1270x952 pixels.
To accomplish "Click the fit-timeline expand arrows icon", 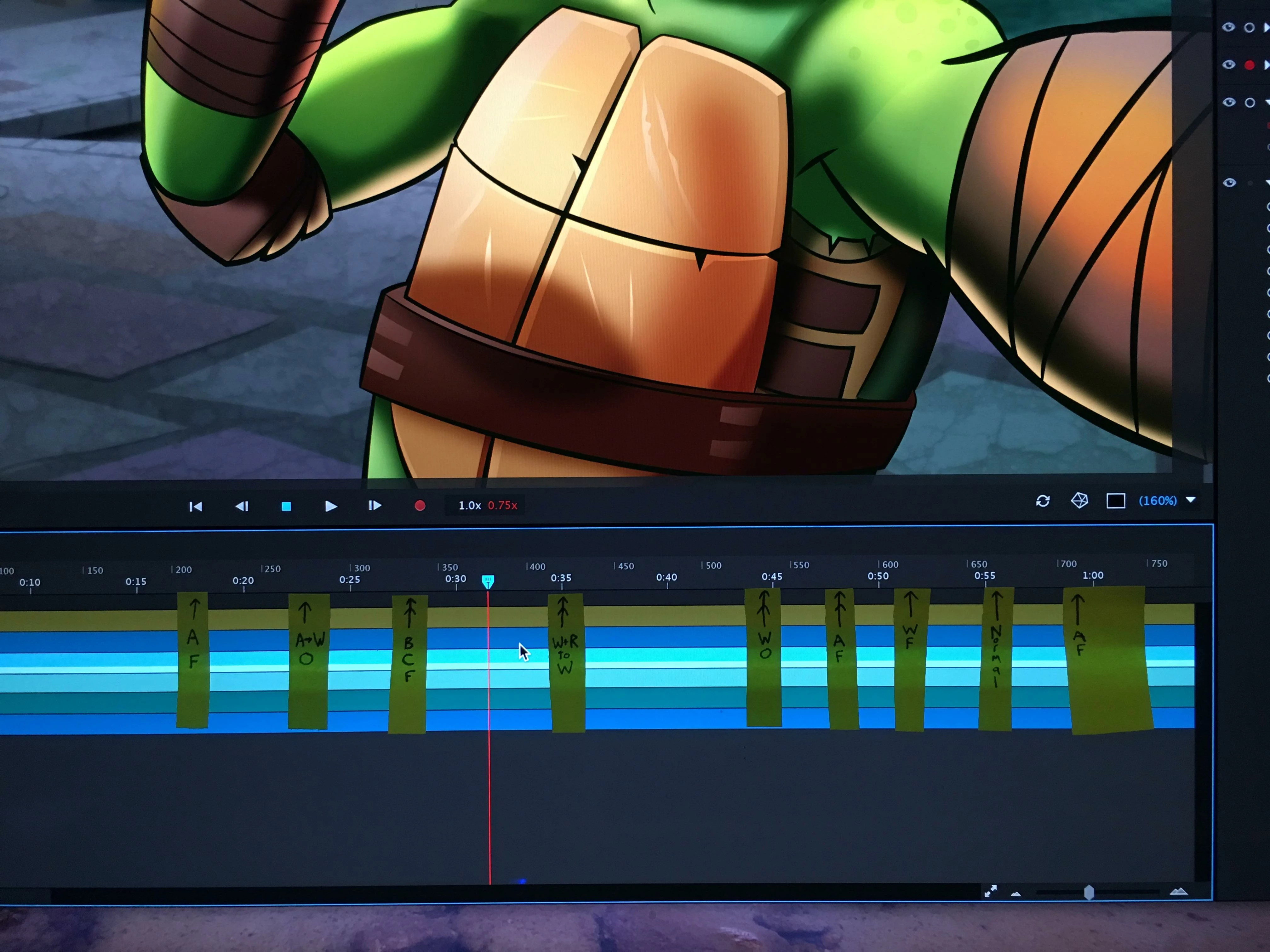I will (990, 891).
